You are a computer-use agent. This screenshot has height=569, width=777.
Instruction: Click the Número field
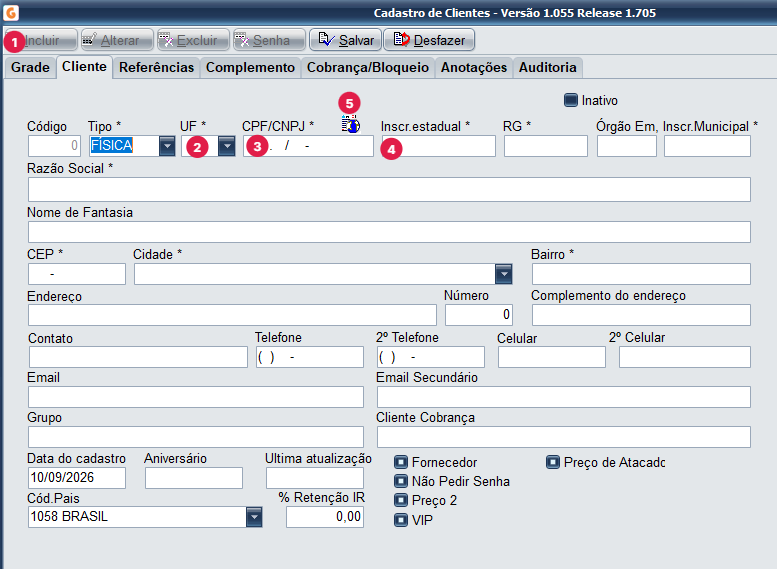pos(479,315)
